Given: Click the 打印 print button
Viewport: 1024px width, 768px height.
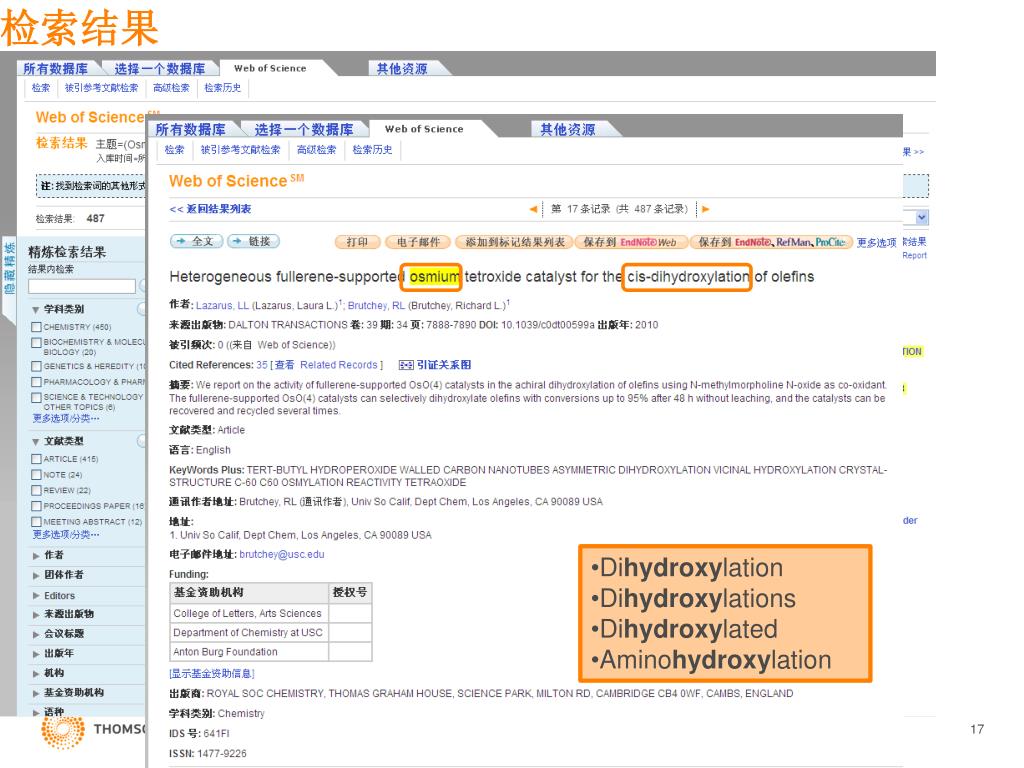Looking at the screenshot, I should tap(357, 242).
